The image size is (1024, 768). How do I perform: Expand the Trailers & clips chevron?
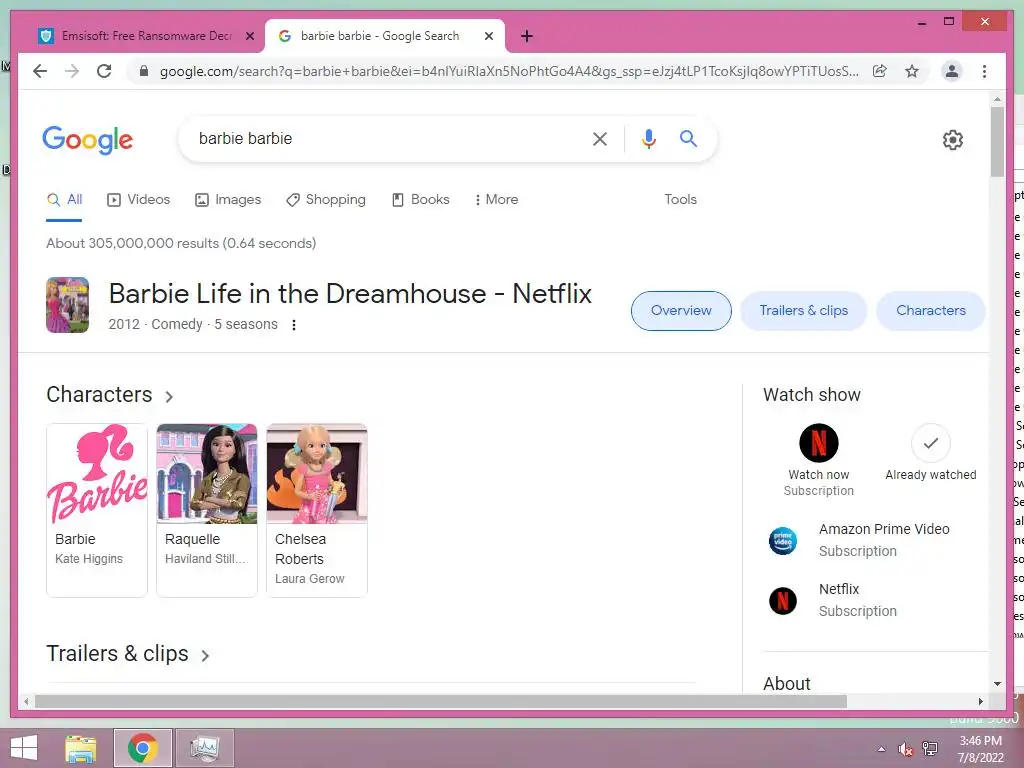click(205, 656)
